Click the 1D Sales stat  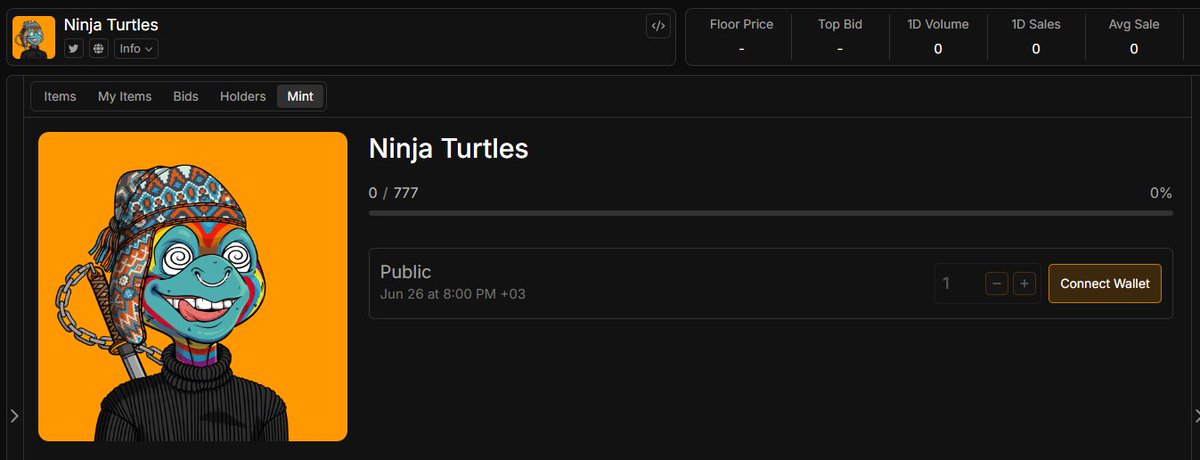pyautogui.click(x=1036, y=36)
